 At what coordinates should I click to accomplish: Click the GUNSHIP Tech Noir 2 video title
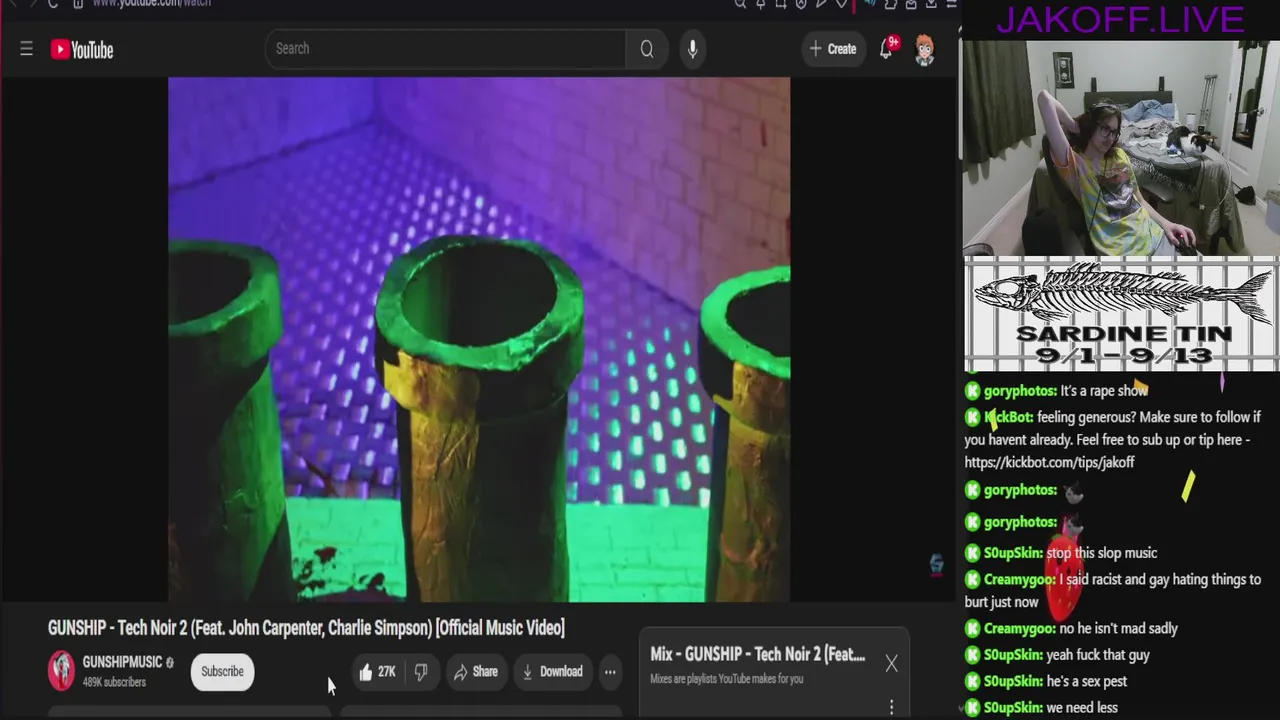pyautogui.click(x=306, y=628)
